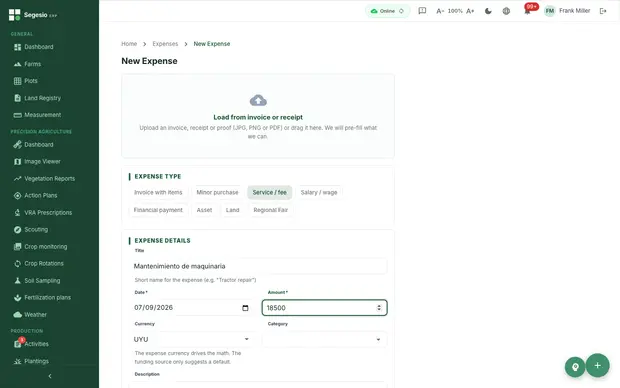
Task: Click Load from invoice or receipt area
Action: [258, 116]
